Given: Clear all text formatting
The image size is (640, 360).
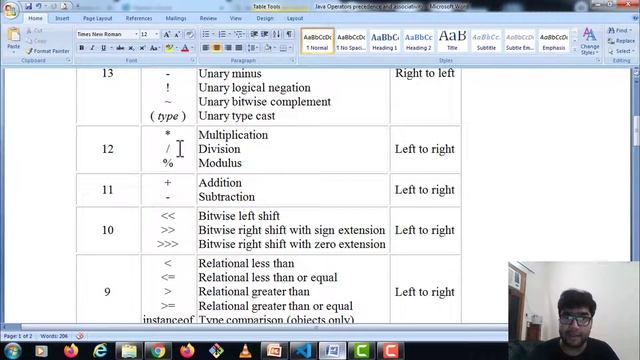Looking at the screenshot, I should click(x=190, y=35).
